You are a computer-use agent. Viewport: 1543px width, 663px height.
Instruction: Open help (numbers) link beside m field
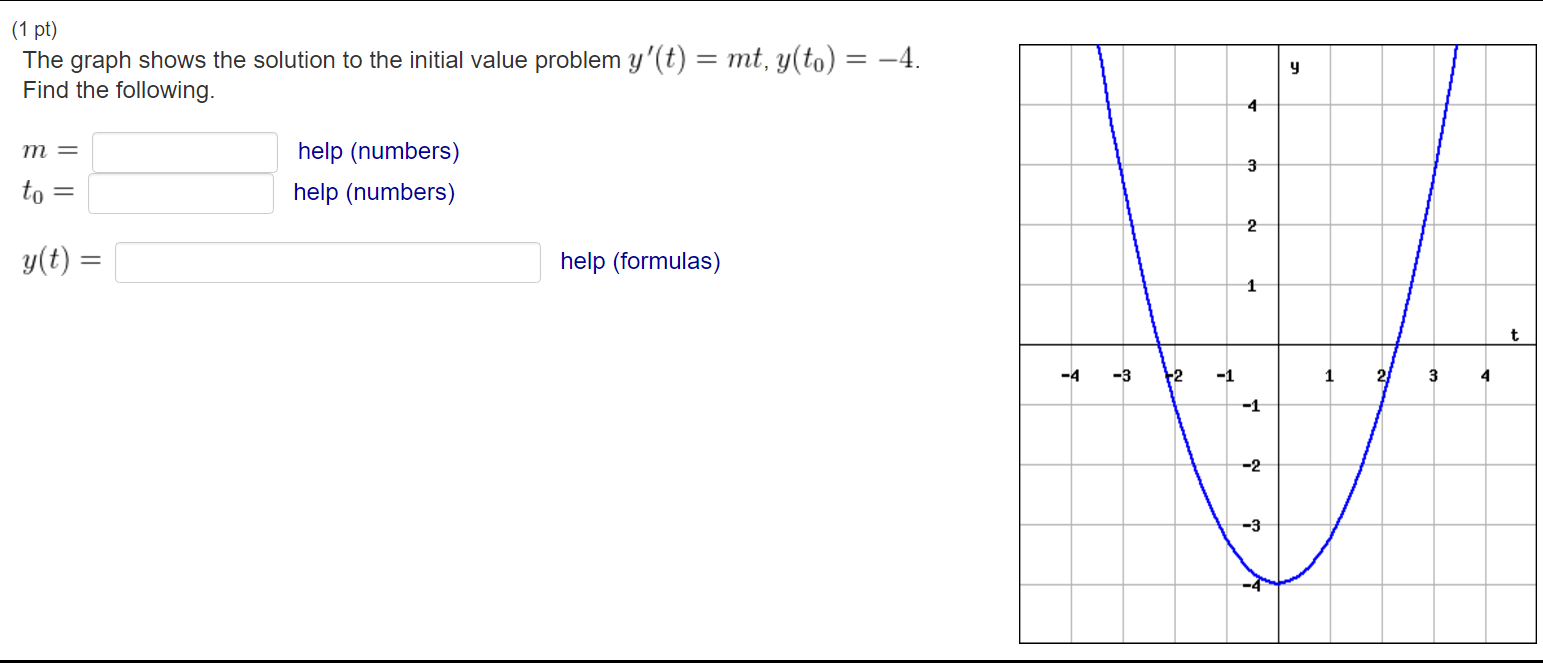(379, 152)
